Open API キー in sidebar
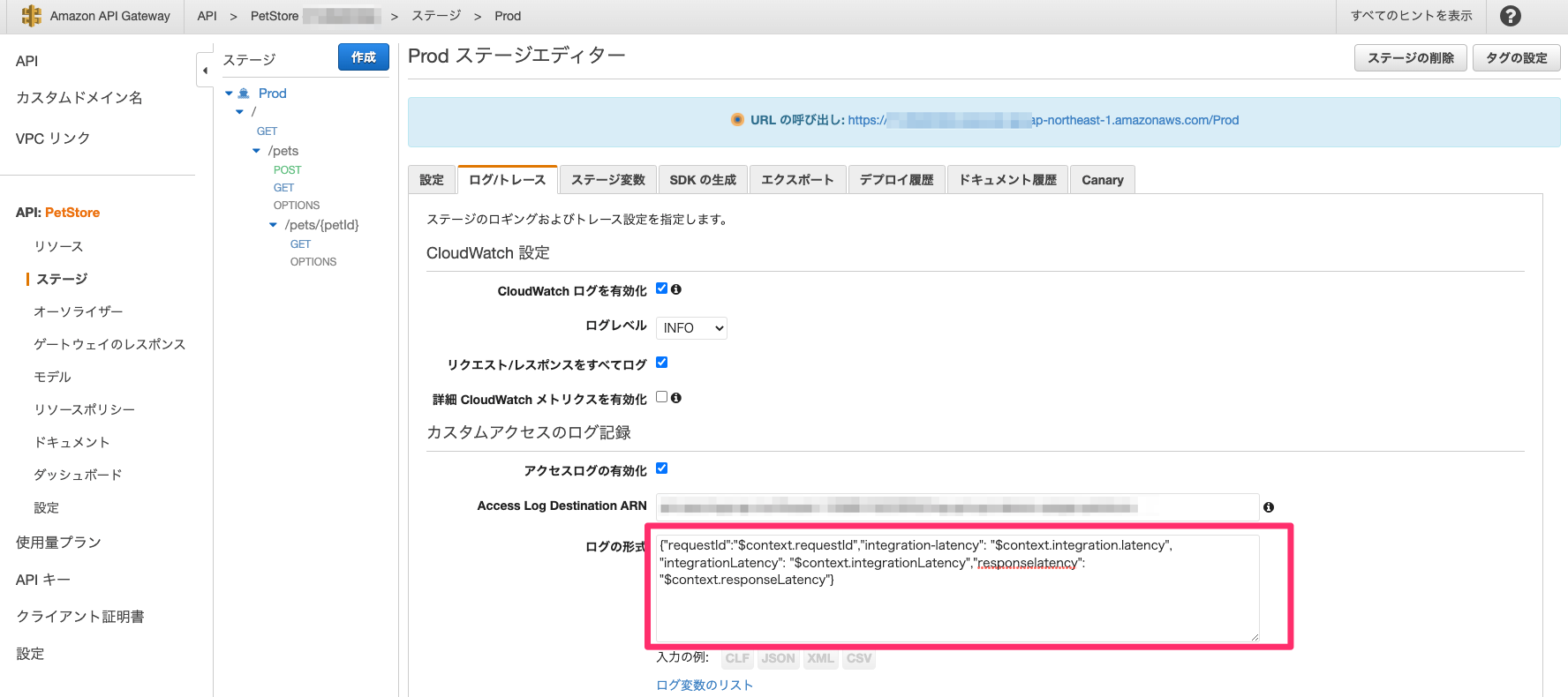1568x697 pixels. click(x=42, y=580)
